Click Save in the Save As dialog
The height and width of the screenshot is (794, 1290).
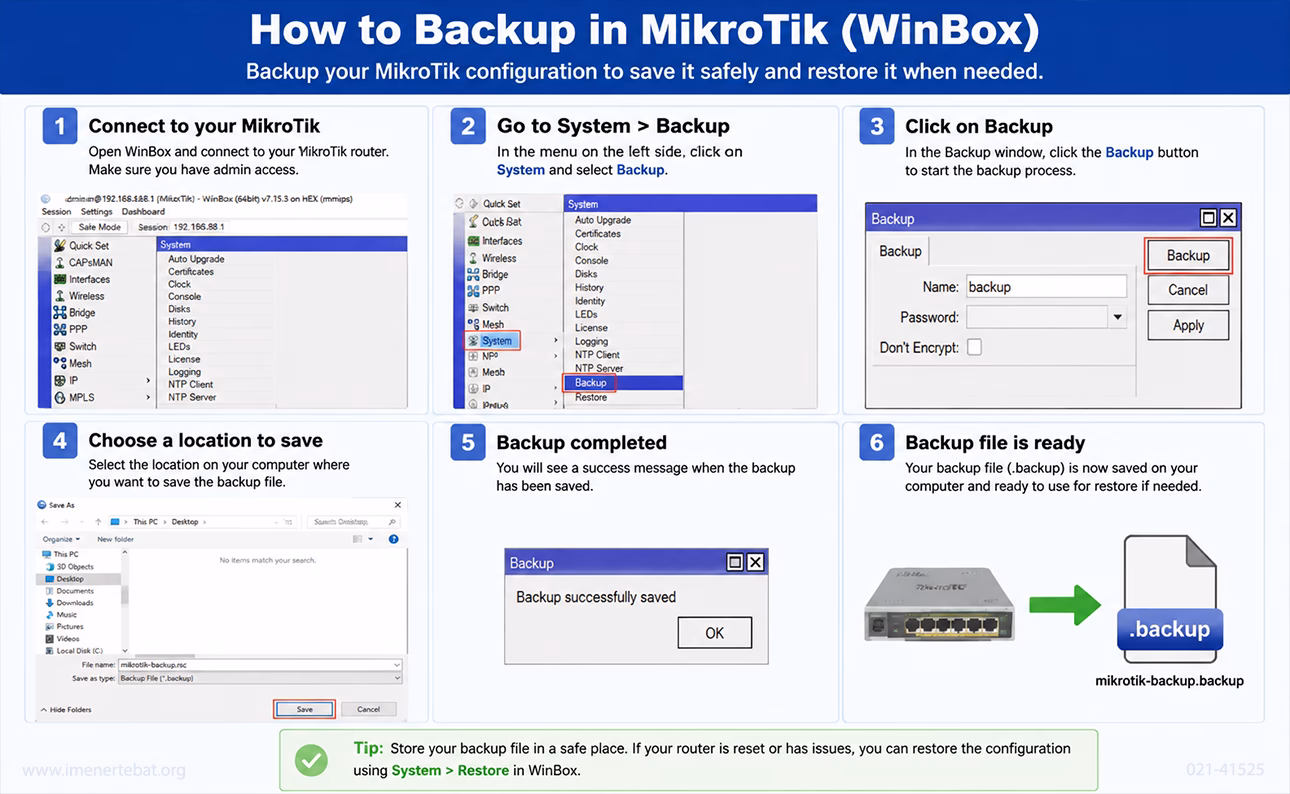coord(305,709)
